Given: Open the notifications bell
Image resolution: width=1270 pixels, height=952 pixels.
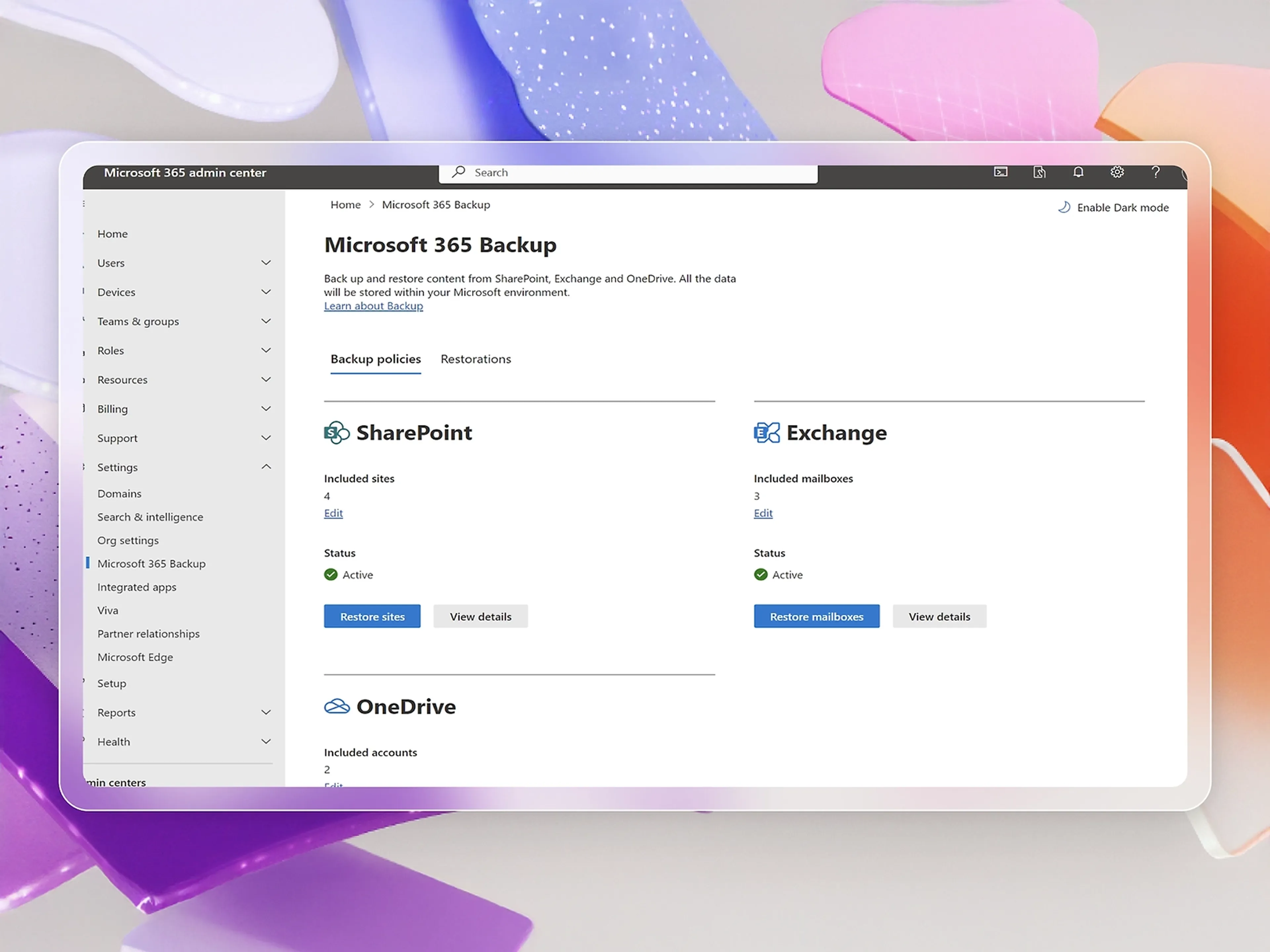Looking at the screenshot, I should tap(1078, 172).
